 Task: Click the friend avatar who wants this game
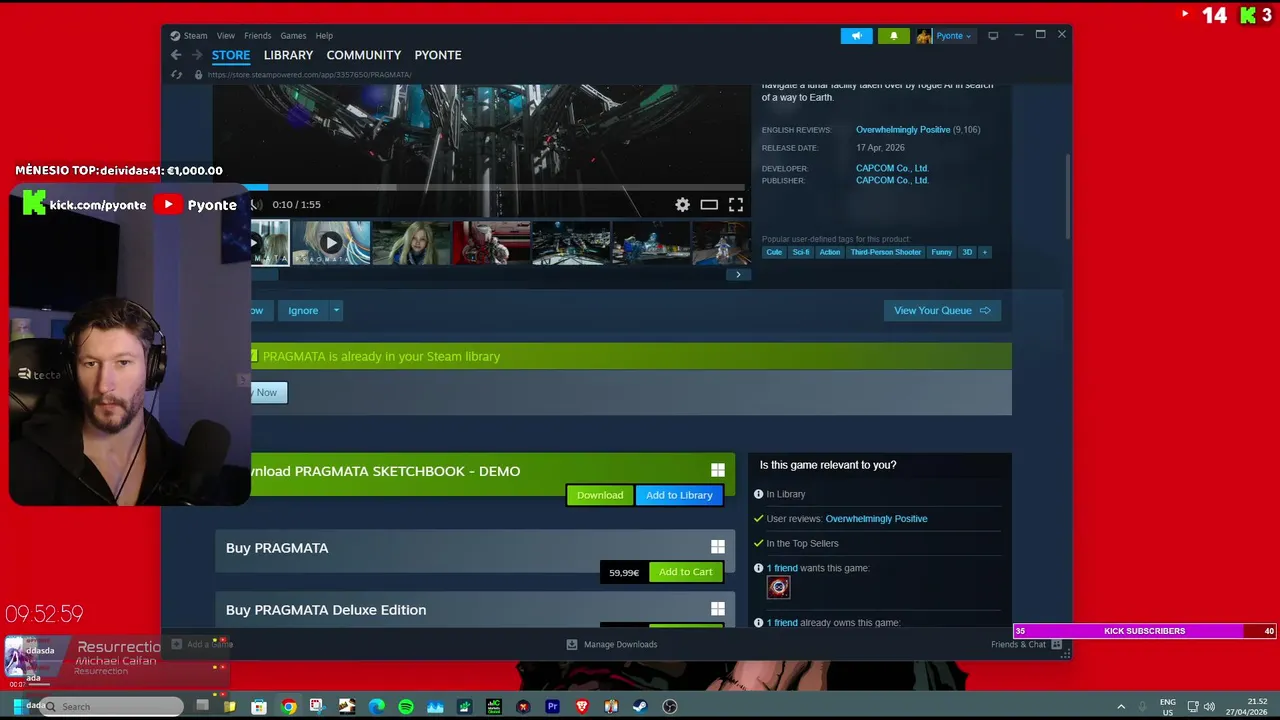click(x=778, y=588)
